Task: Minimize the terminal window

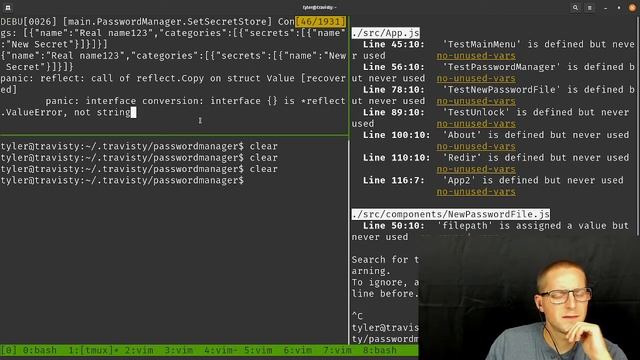Action: click(605, 8)
